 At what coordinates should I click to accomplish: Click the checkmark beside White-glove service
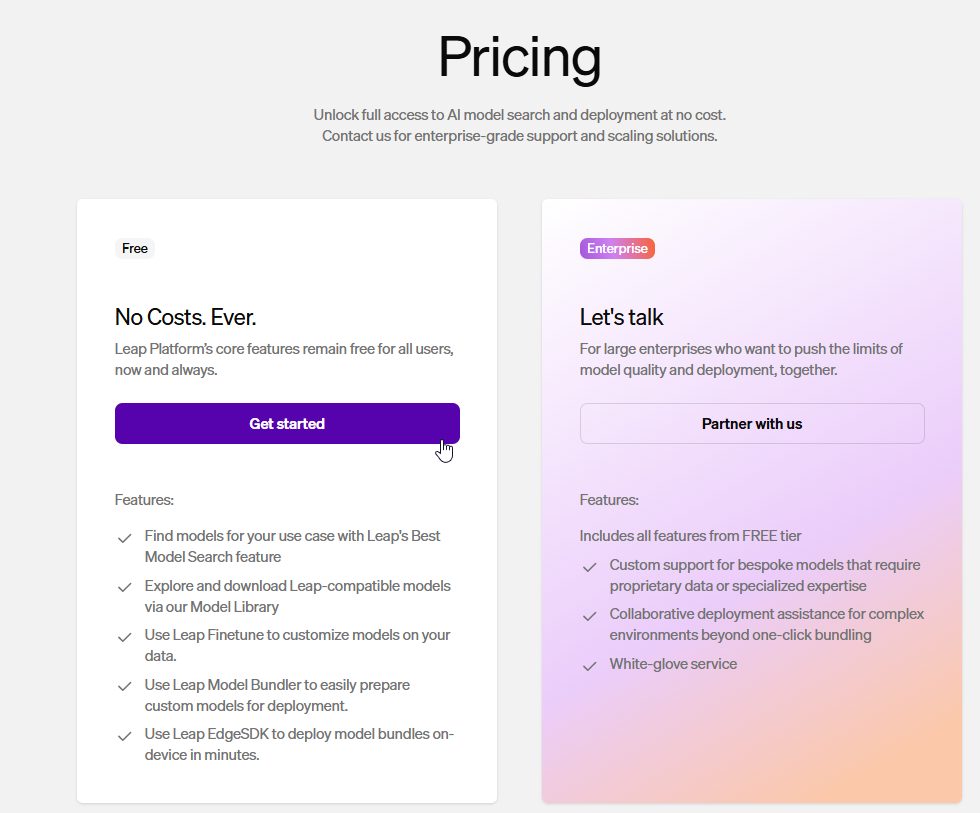(x=590, y=666)
